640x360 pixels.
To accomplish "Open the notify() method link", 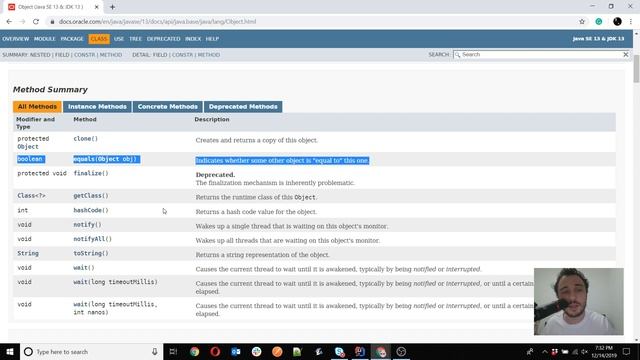I will point(87,224).
